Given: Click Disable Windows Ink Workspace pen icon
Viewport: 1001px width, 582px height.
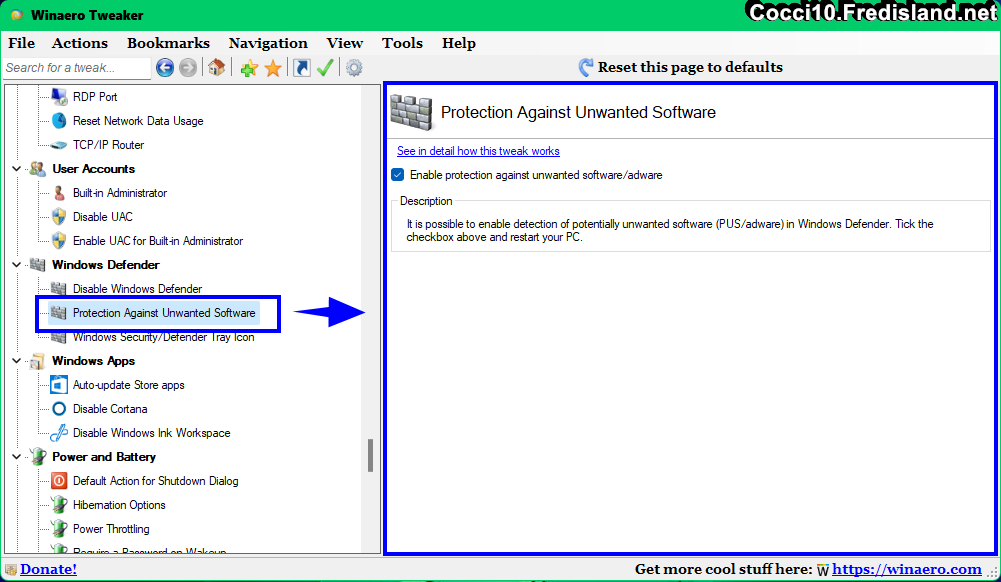Looking at the screenshot, I should pos(59,433).
